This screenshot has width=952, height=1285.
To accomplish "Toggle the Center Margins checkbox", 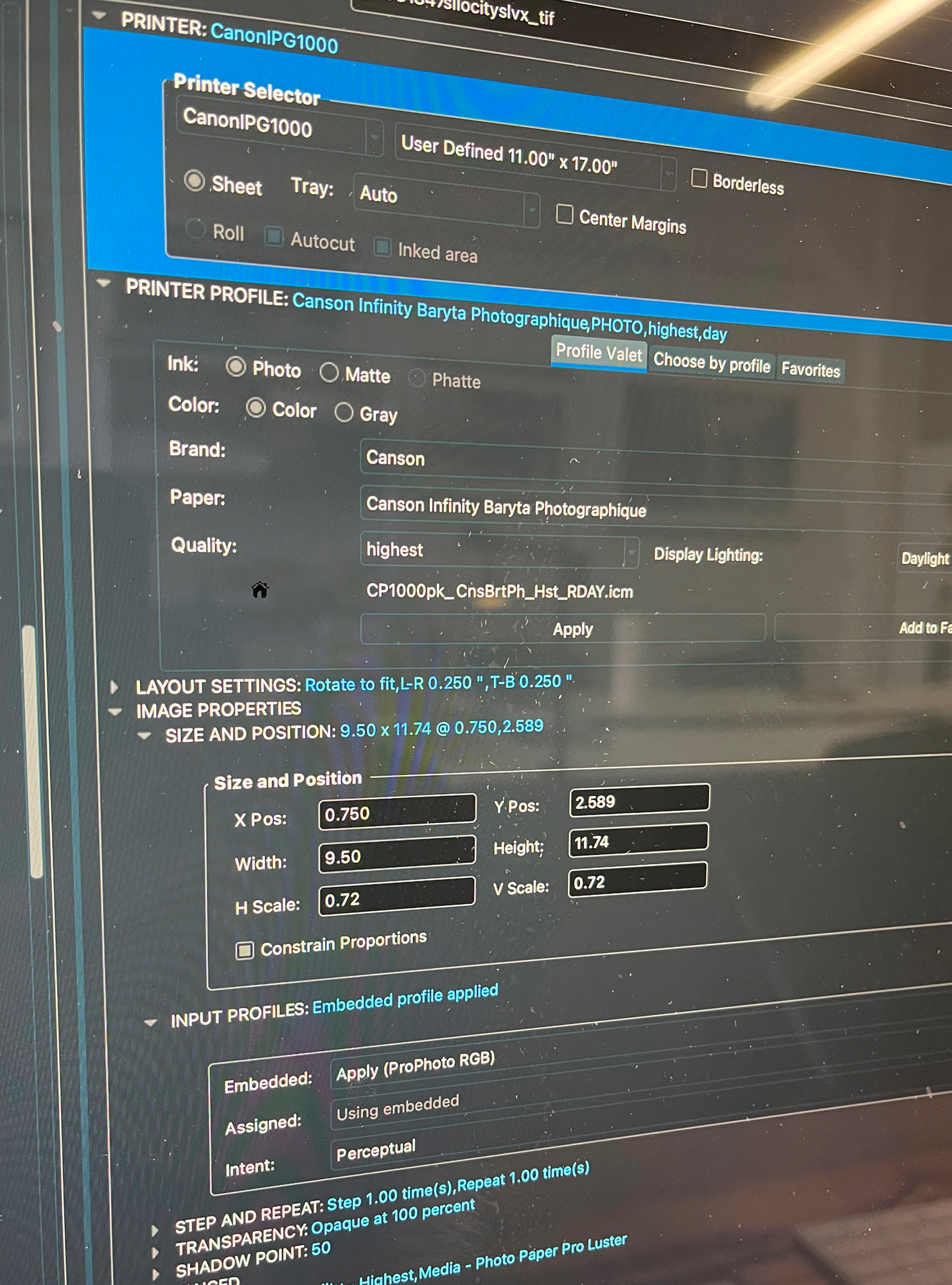I will 564,215.
